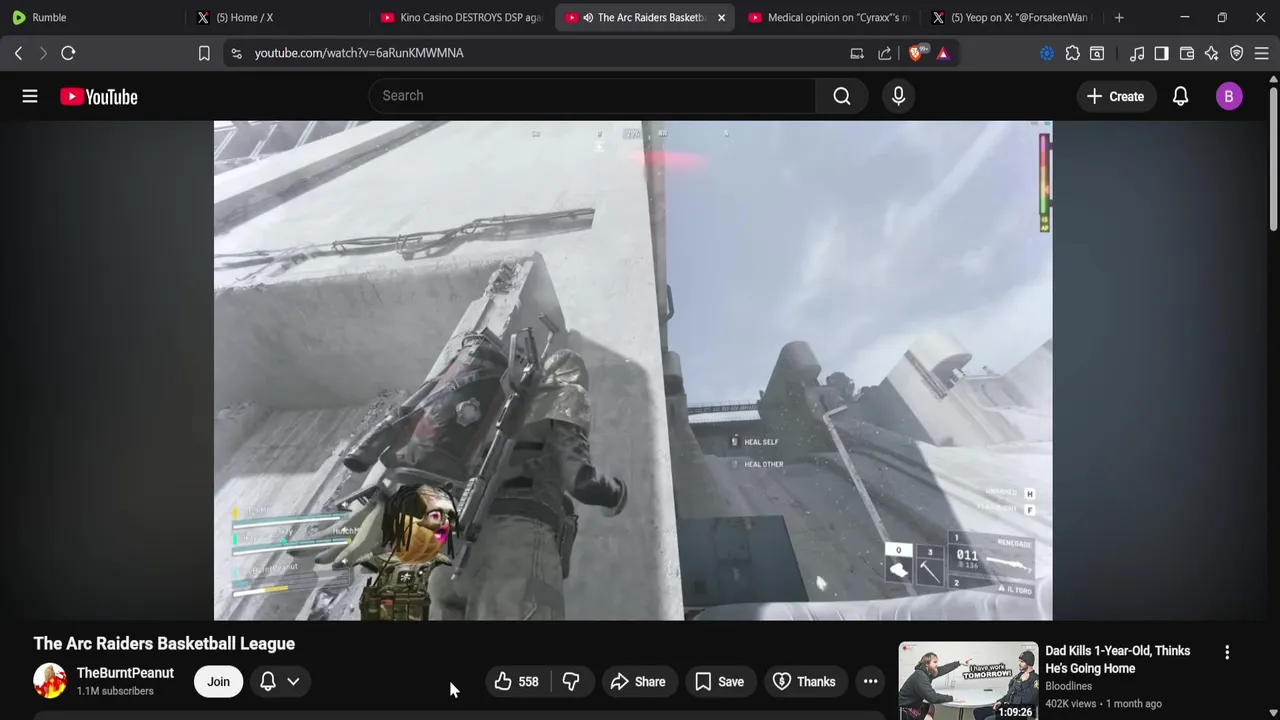Screen dimensions: 1280x720
Task: Open the YouTube guide hamburger menu
Action: pyautogui.click(x=30, y=96)
